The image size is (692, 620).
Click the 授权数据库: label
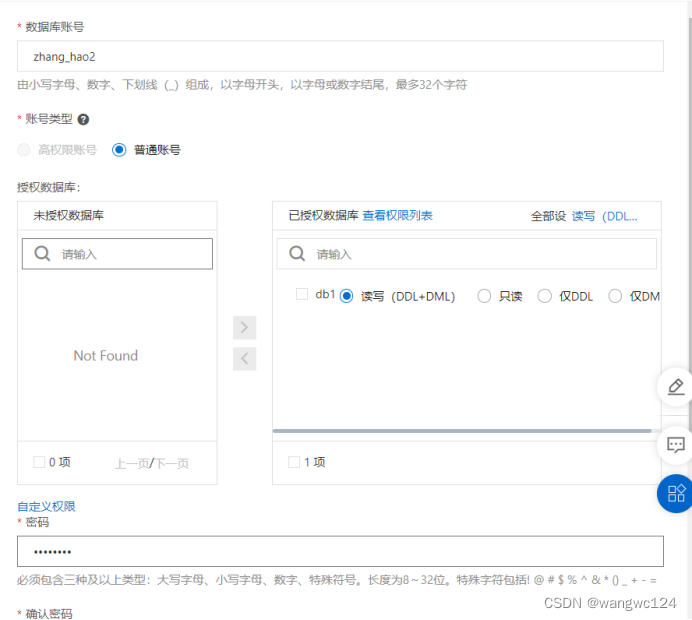click(49, 187)
